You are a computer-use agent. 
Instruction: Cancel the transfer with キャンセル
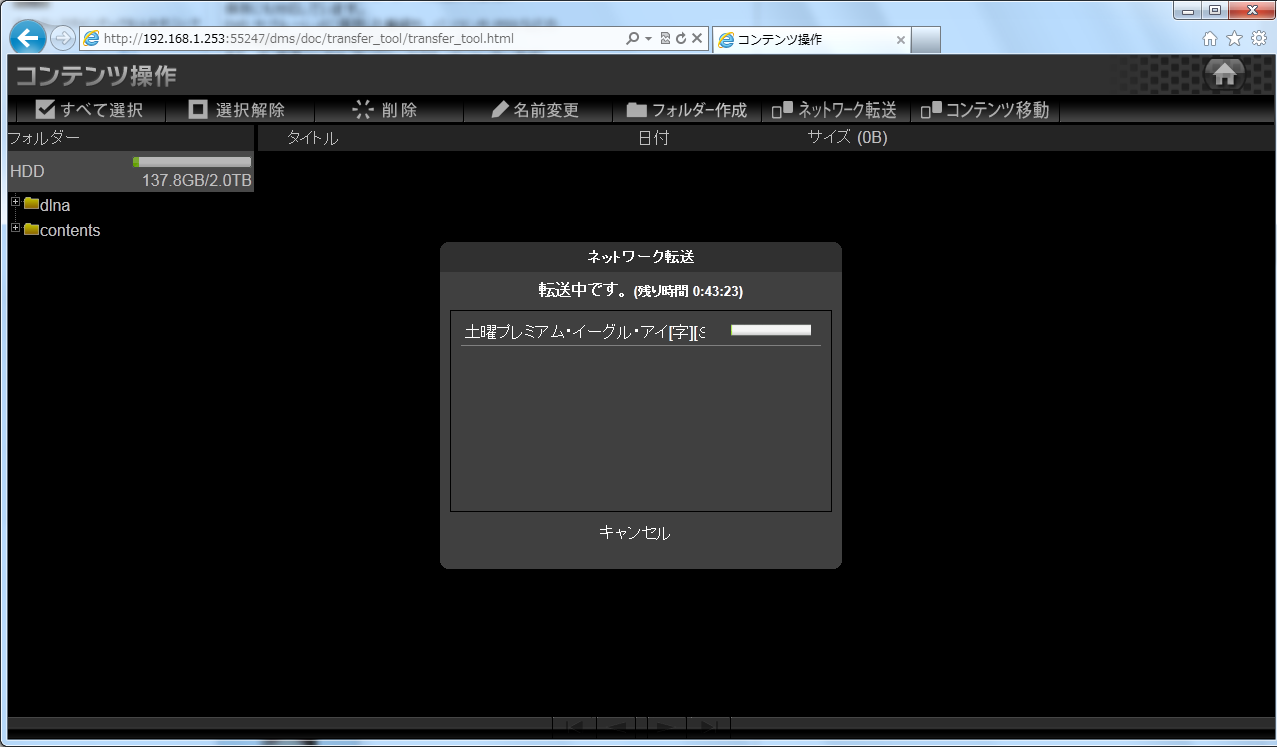point(635,533)
